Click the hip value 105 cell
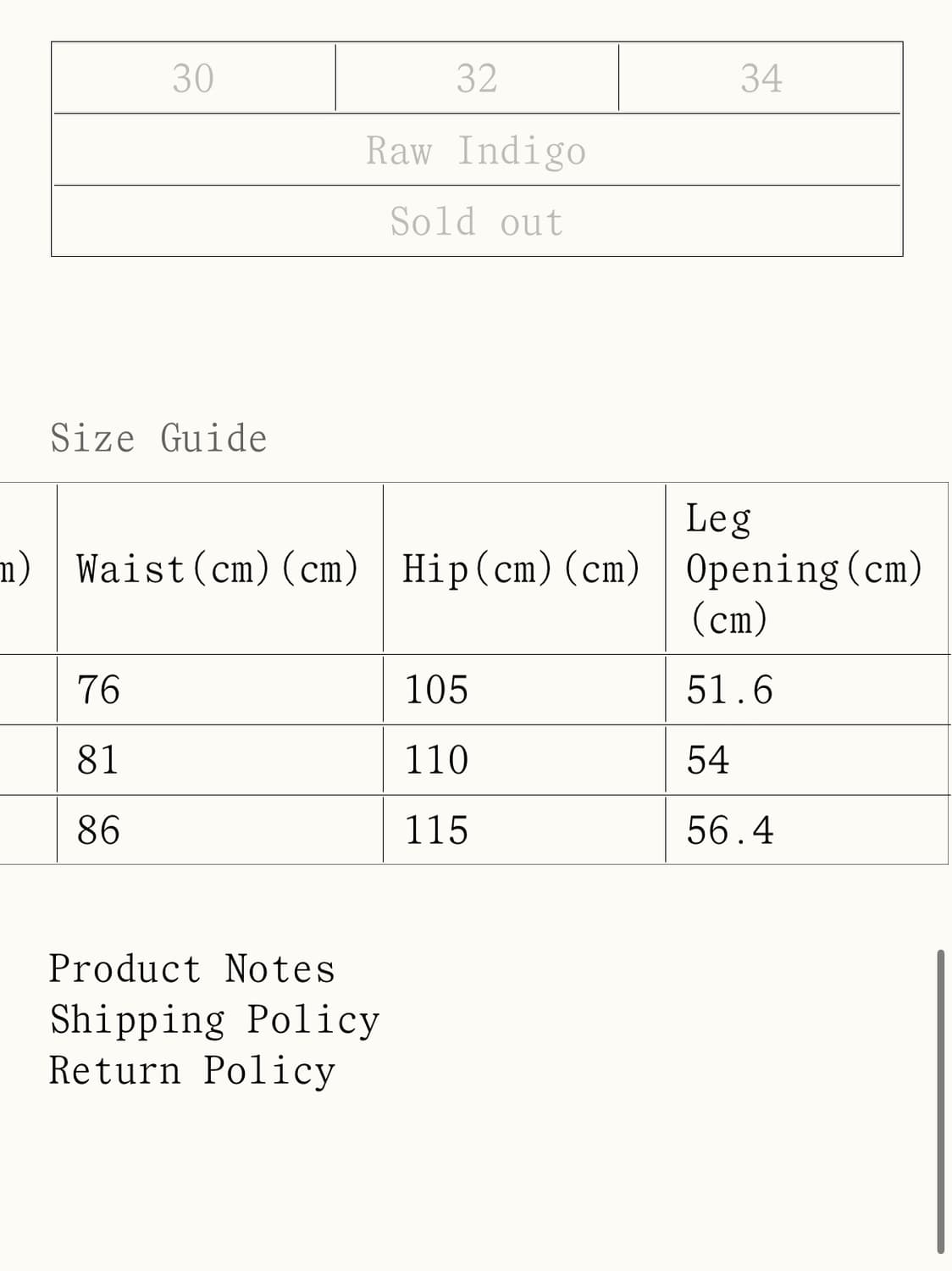Viewport: 952px width, 1271px height. (524, 690)
